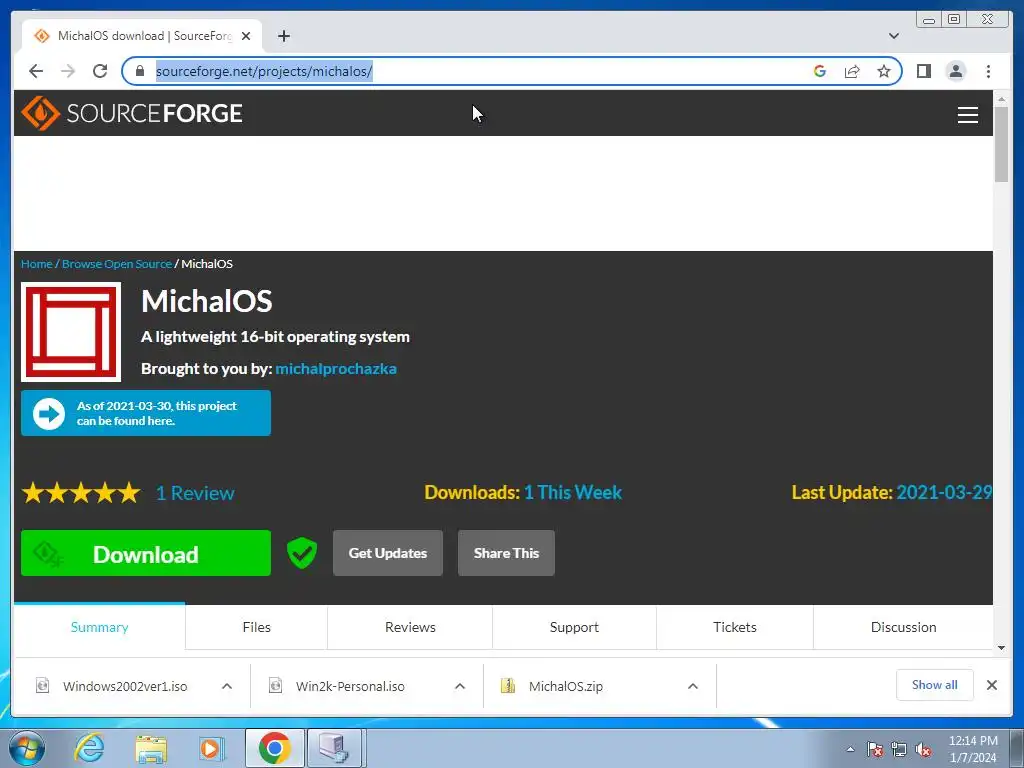Click the network tray icon
Viewport: 1024px width, 768px height.
click(899, 749)
